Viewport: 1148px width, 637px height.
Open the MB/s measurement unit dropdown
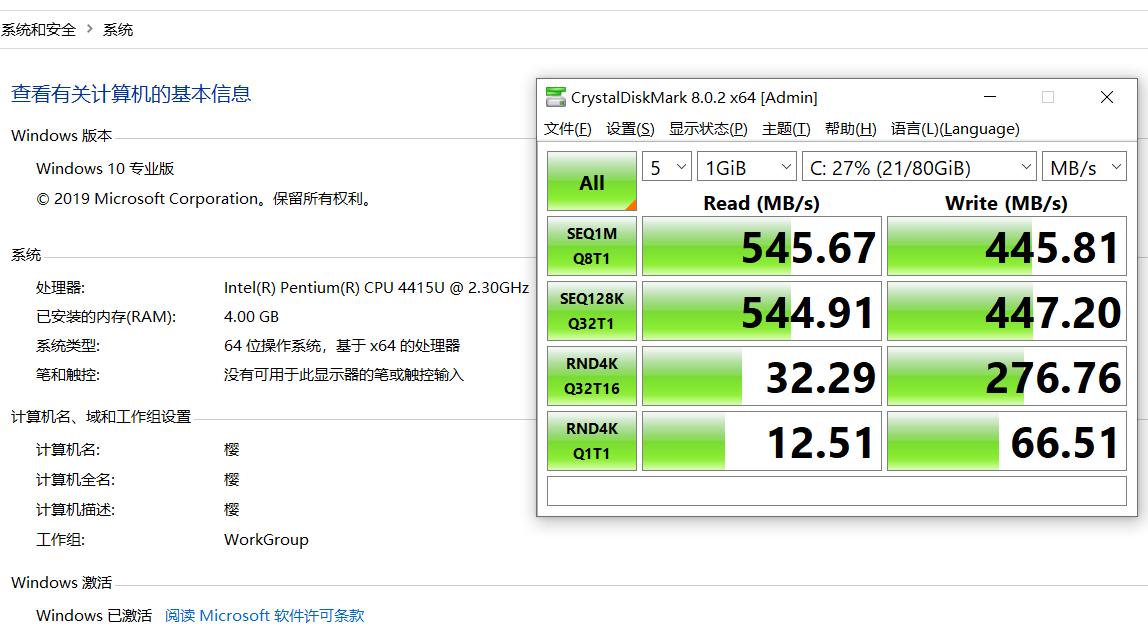1084,166
